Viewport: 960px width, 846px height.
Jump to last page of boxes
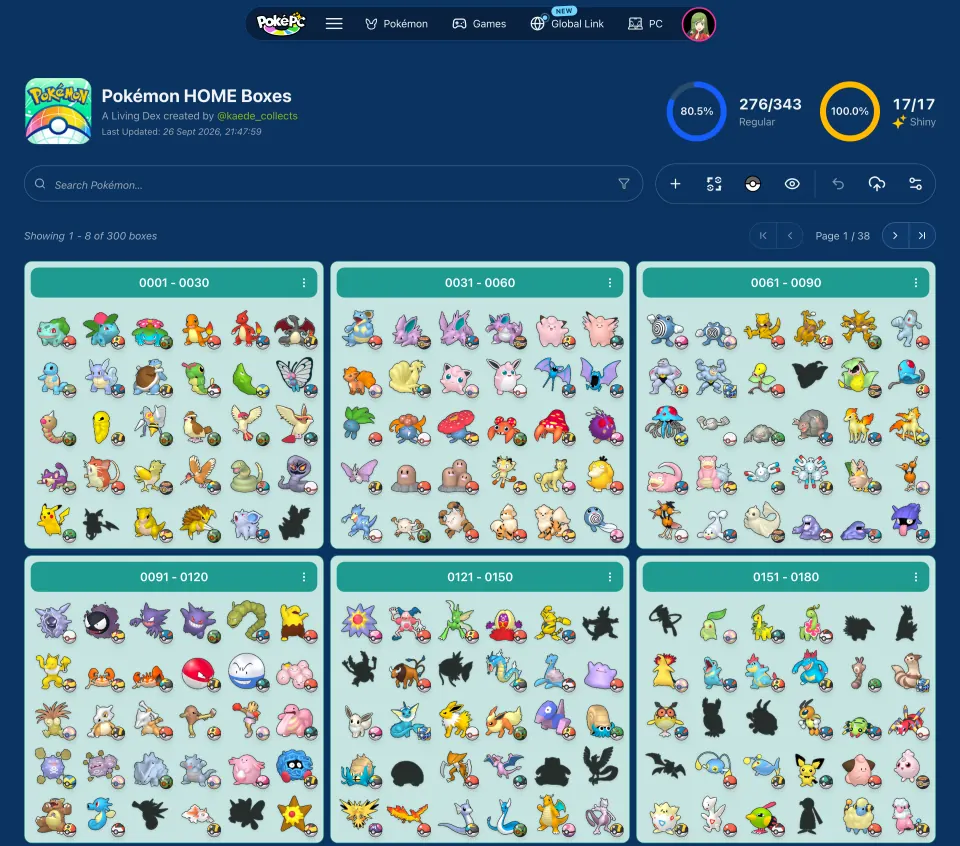[922, 236]
